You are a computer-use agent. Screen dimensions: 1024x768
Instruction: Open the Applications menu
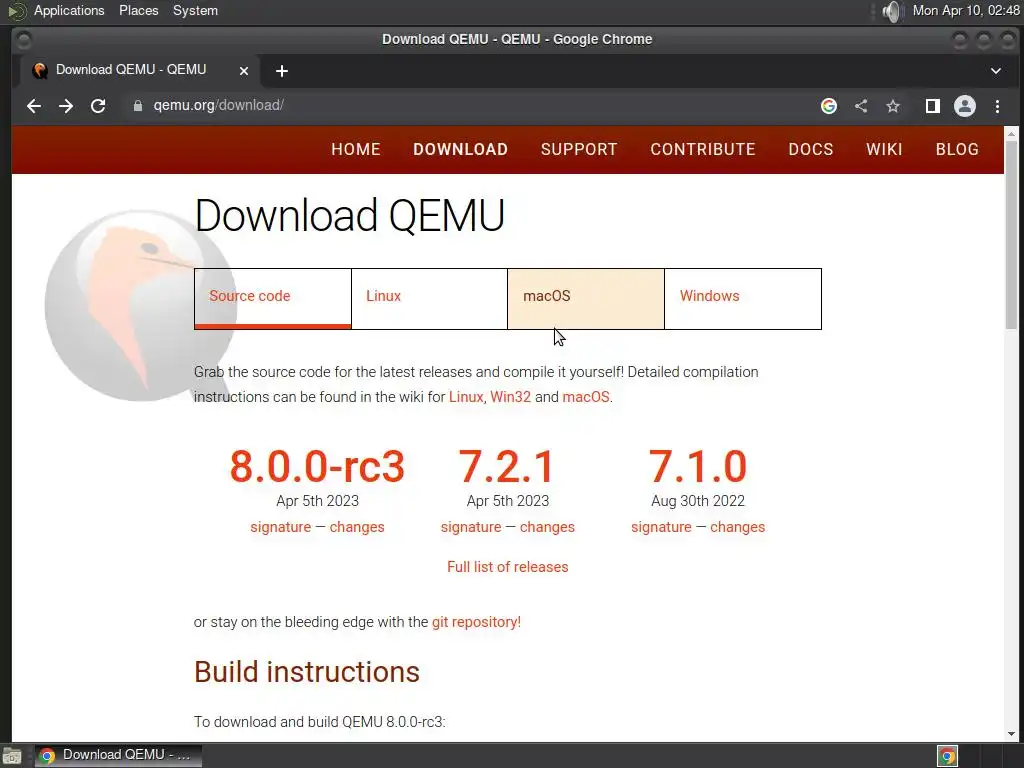(x=69, y=10)
